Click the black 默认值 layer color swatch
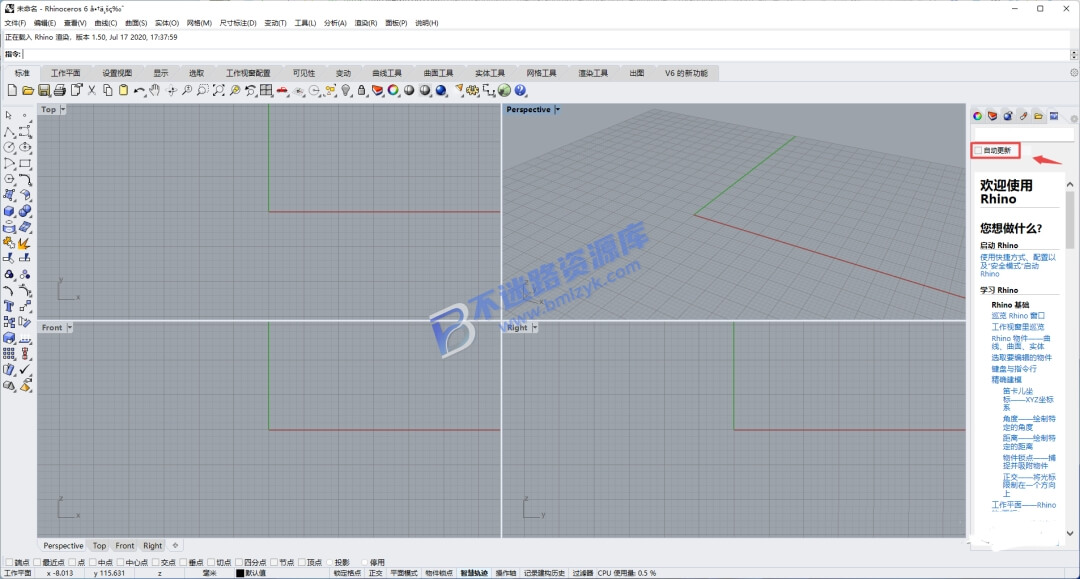Viewport: 1080px width, 579px height. click(240, 573)
